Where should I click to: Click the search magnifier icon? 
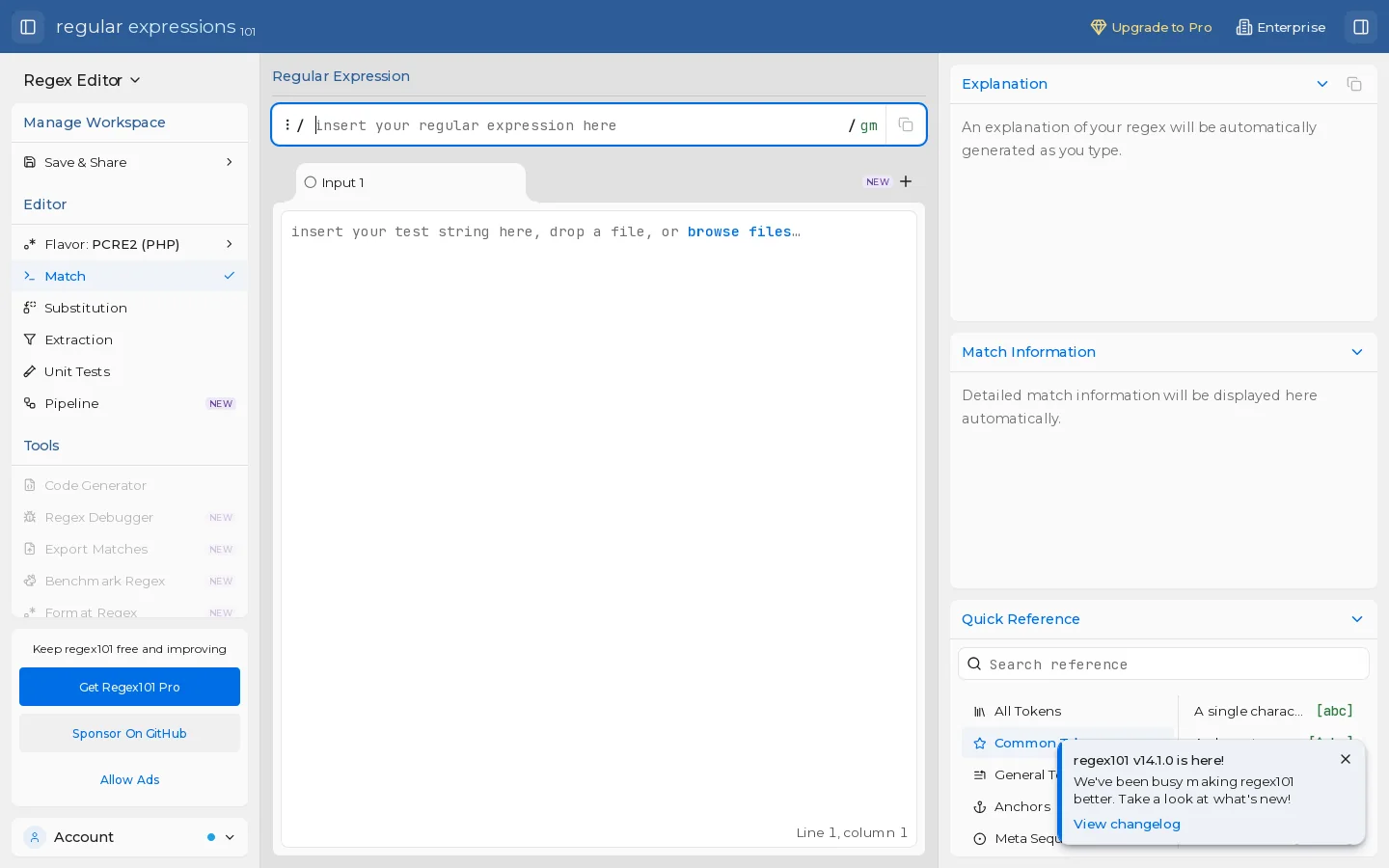click(974, 664)
